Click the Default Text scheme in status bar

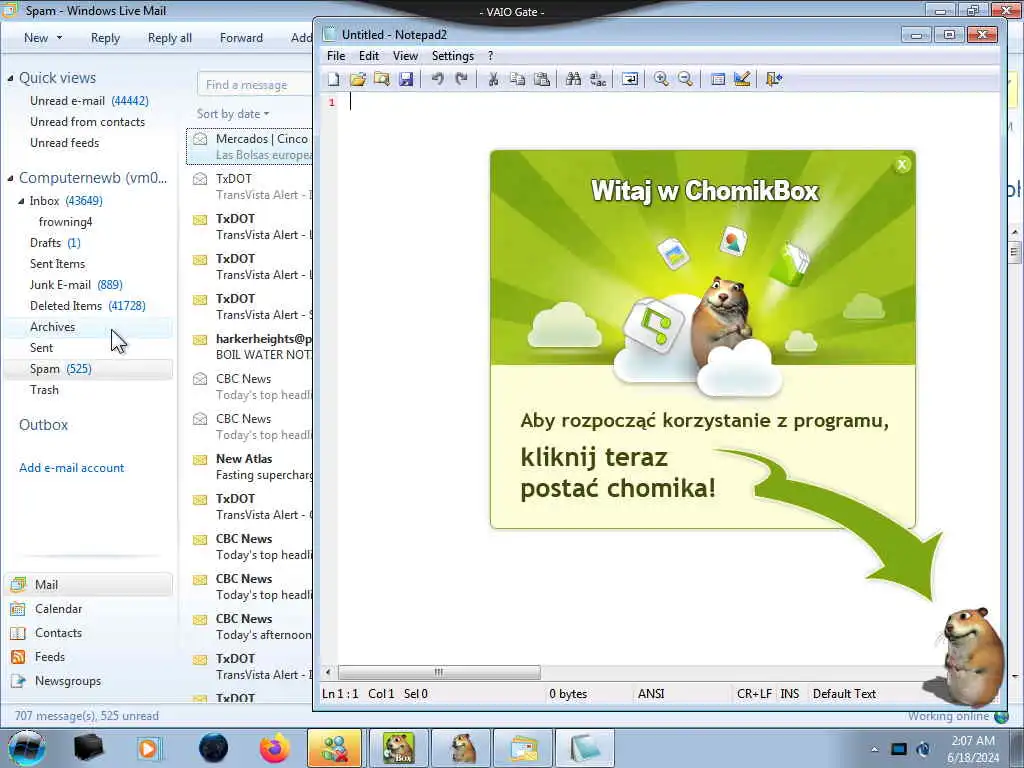(x=844, y=694)
